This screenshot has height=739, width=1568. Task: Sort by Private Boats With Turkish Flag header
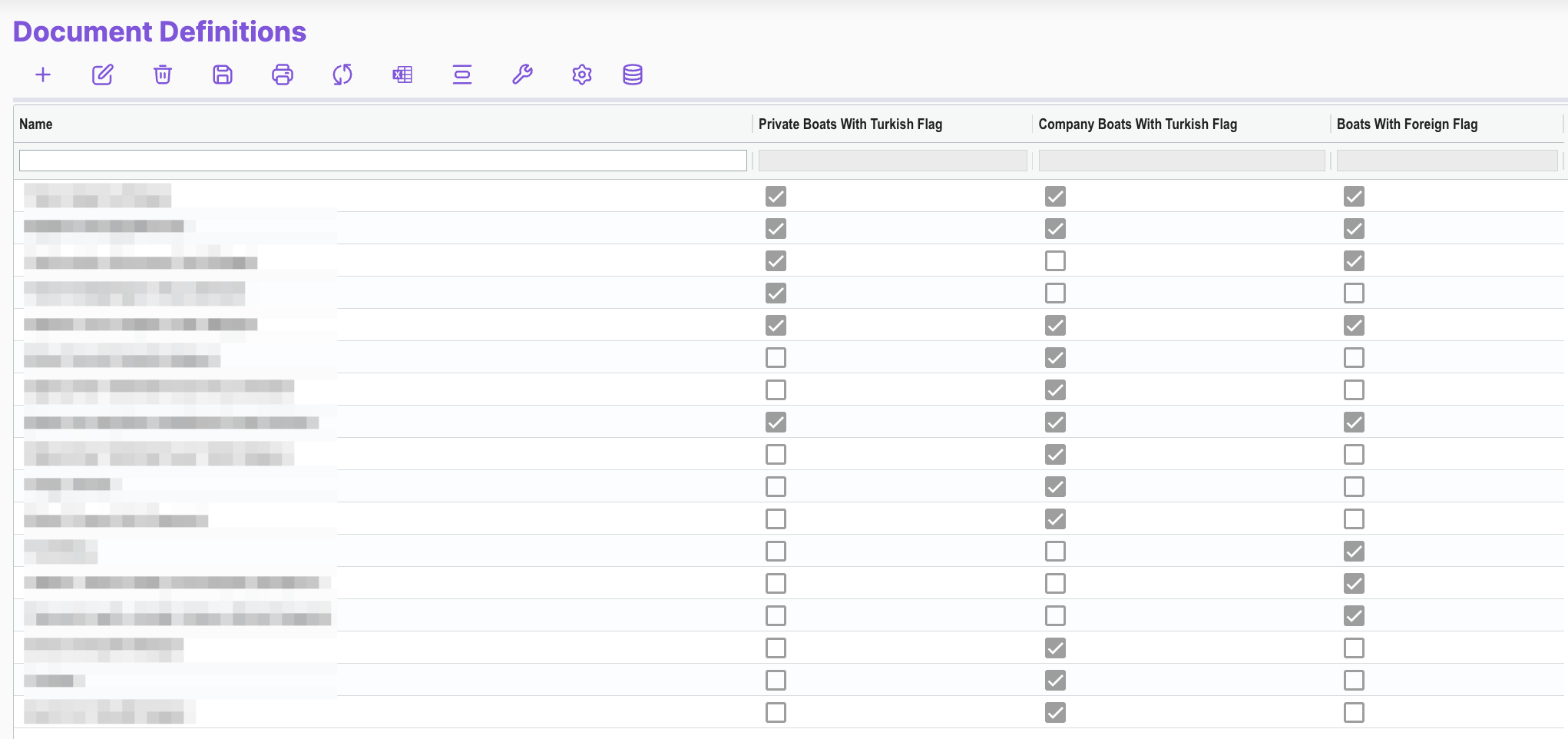click(x=850, y=124)
